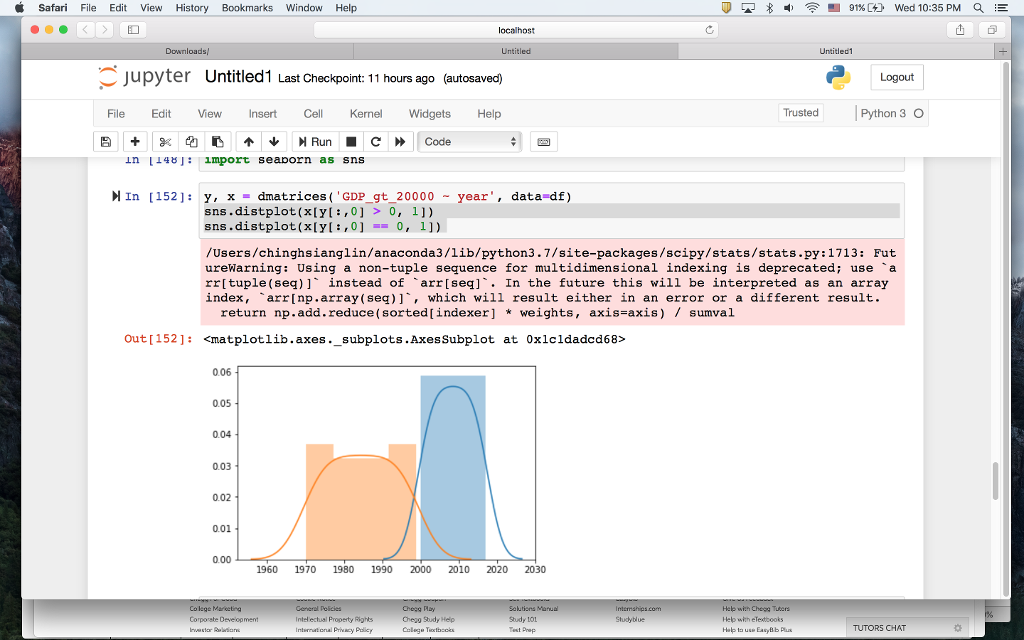Show all tabs overview icon
The image size is (1024, 640).
coord(992,29)
